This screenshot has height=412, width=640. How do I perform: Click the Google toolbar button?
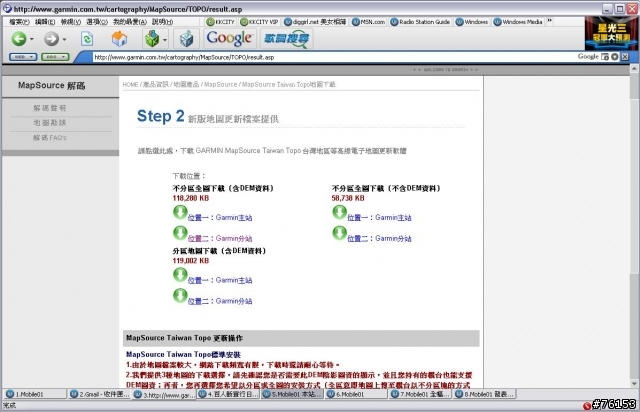[x=229, y=38]
